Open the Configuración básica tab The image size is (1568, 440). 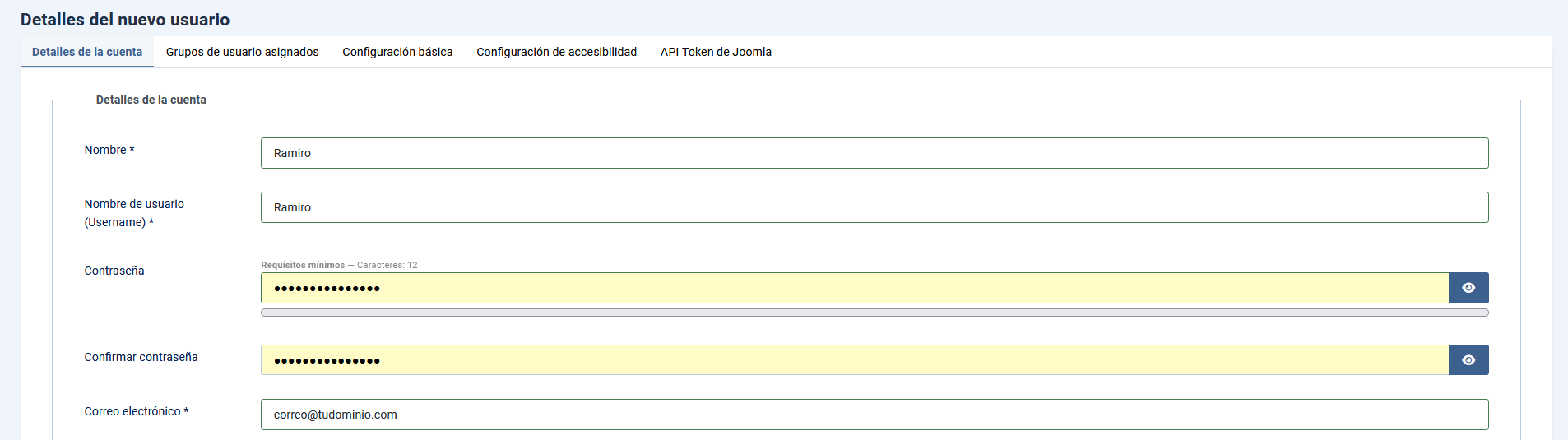coord(397,52)
